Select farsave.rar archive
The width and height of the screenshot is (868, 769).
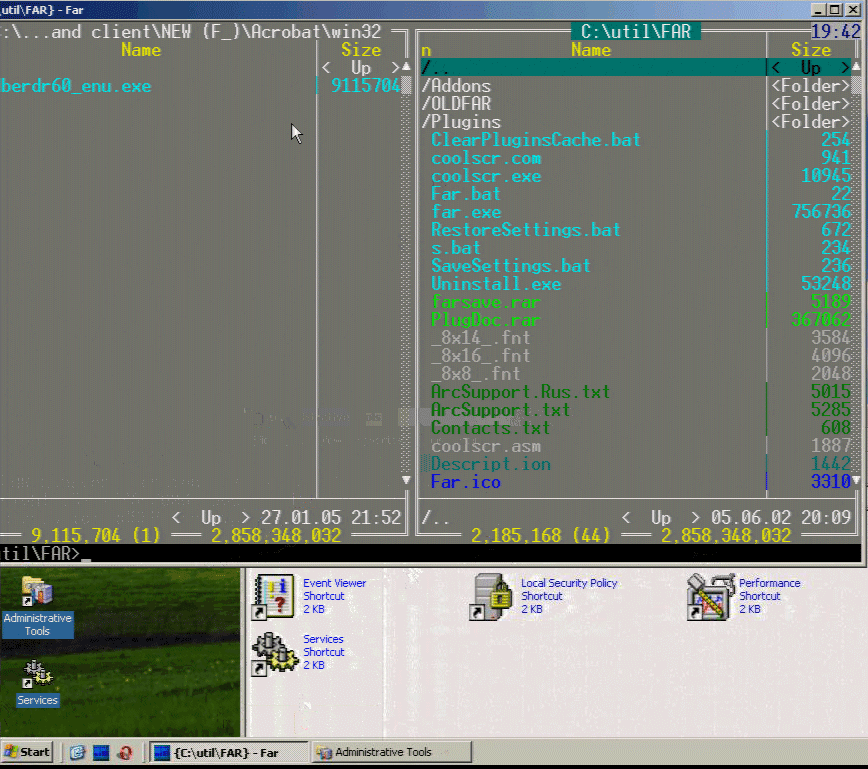[x=485, y=302]
